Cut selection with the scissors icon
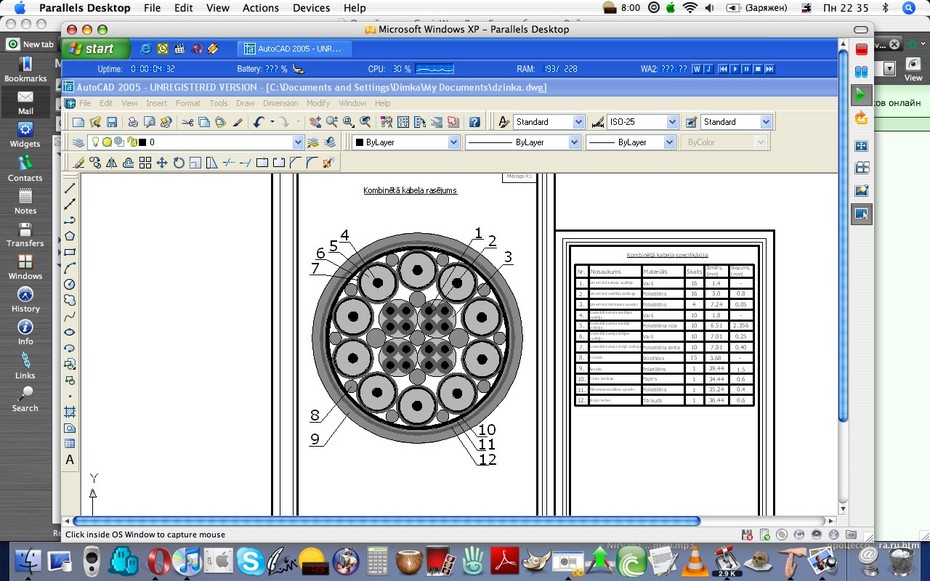This screenshot has width=930, height=581. pyautogui.click(x=187, y=122)
